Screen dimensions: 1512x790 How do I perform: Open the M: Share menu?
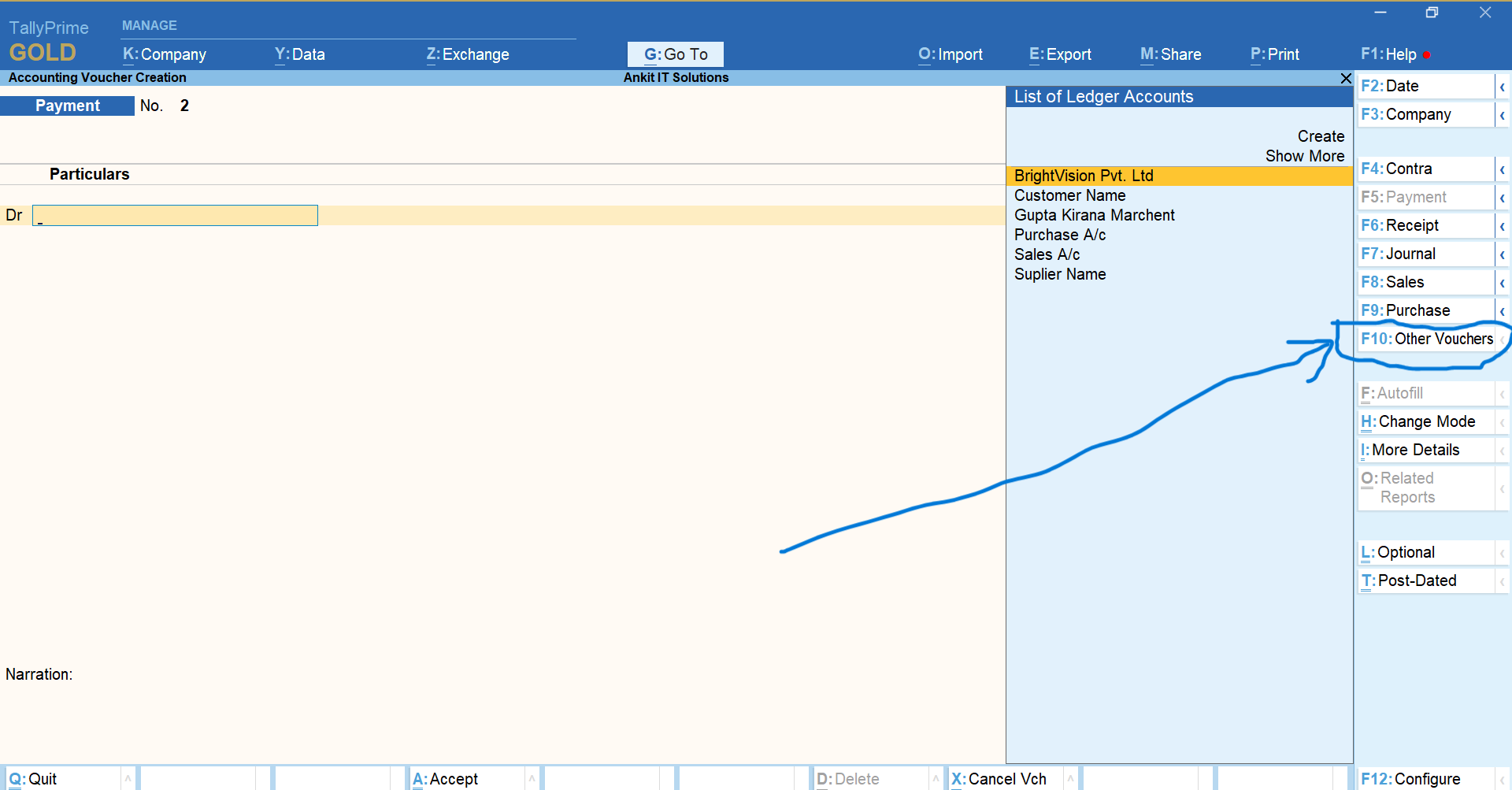pyautogui.click(x=1171, y=54)
